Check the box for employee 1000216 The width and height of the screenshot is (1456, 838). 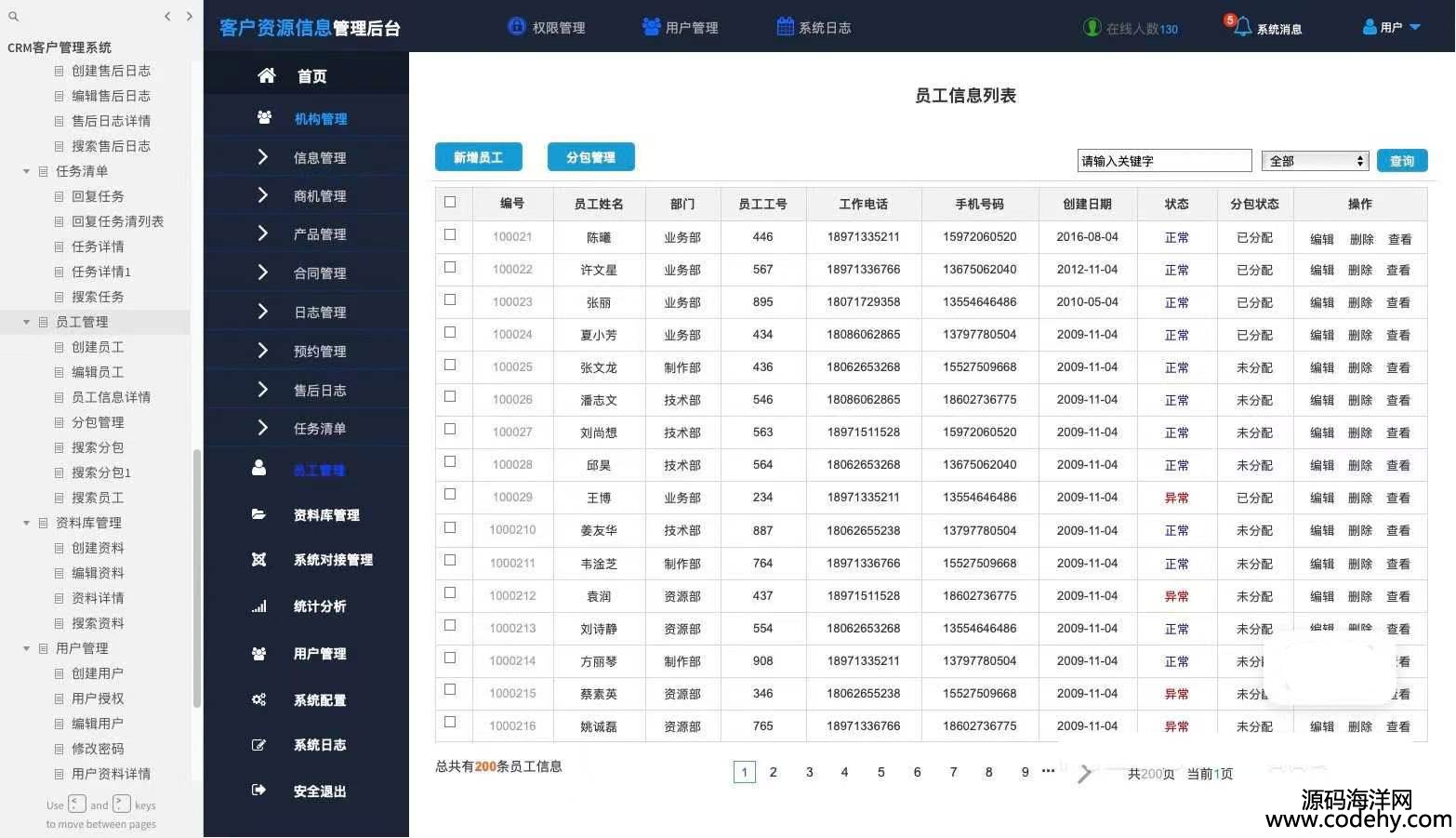click(450, 722)
